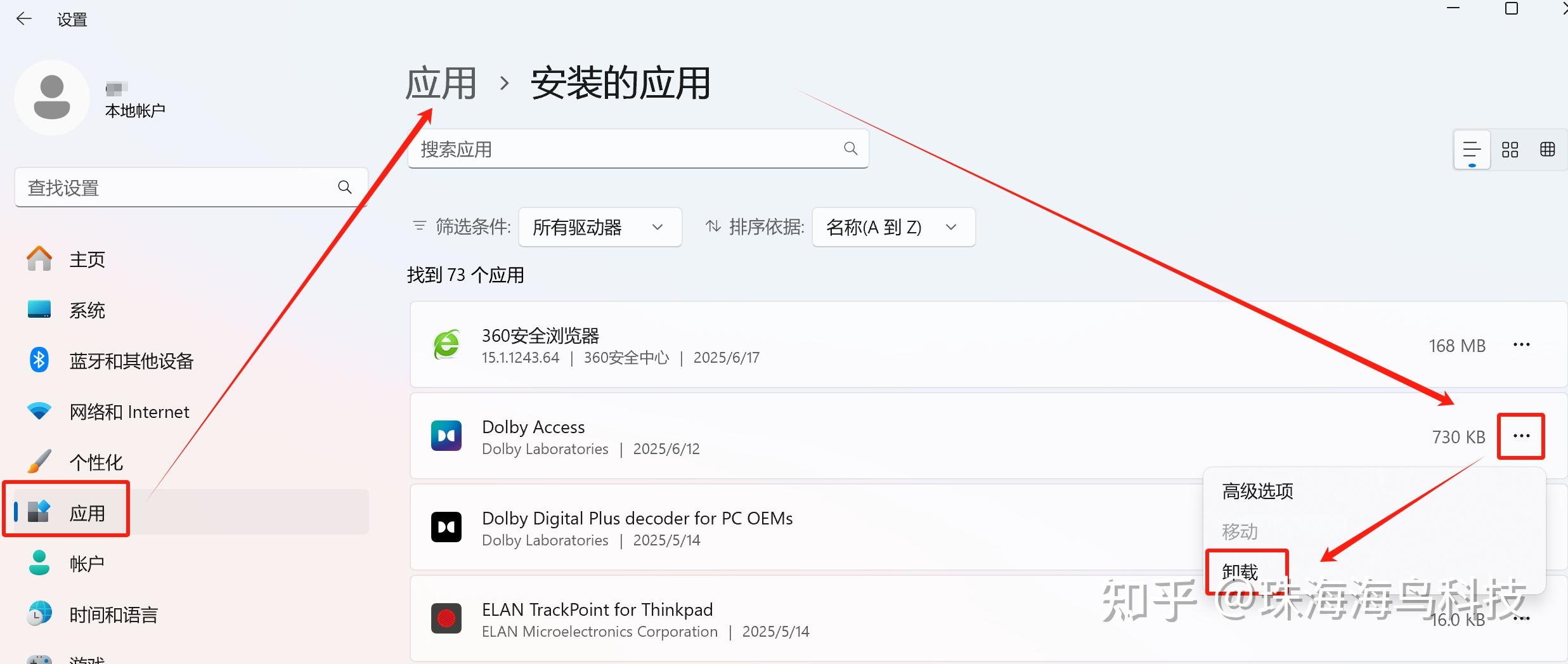Select the ELAN TrackPoint for Thinkpad name
The image size is (1568, 664).
coord(597,609)
